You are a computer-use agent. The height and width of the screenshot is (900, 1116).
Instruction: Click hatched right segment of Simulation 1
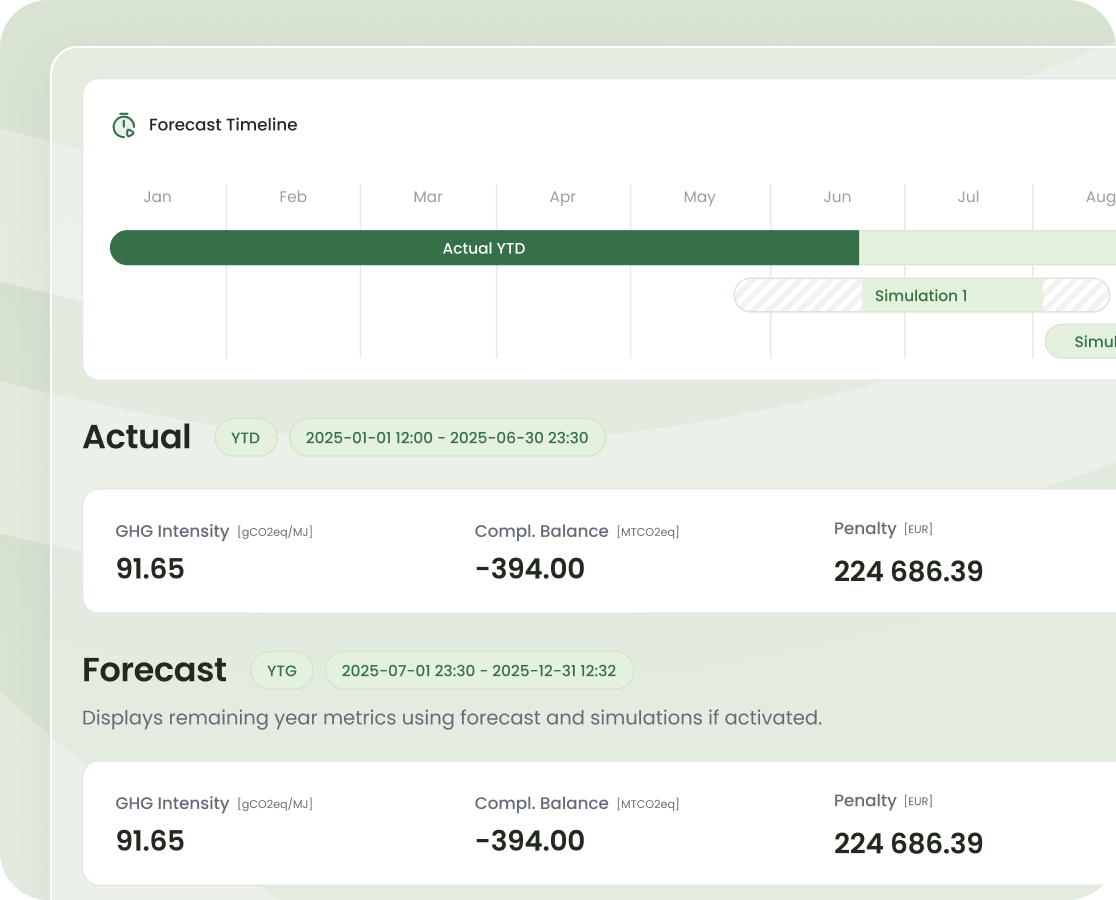1075,296
